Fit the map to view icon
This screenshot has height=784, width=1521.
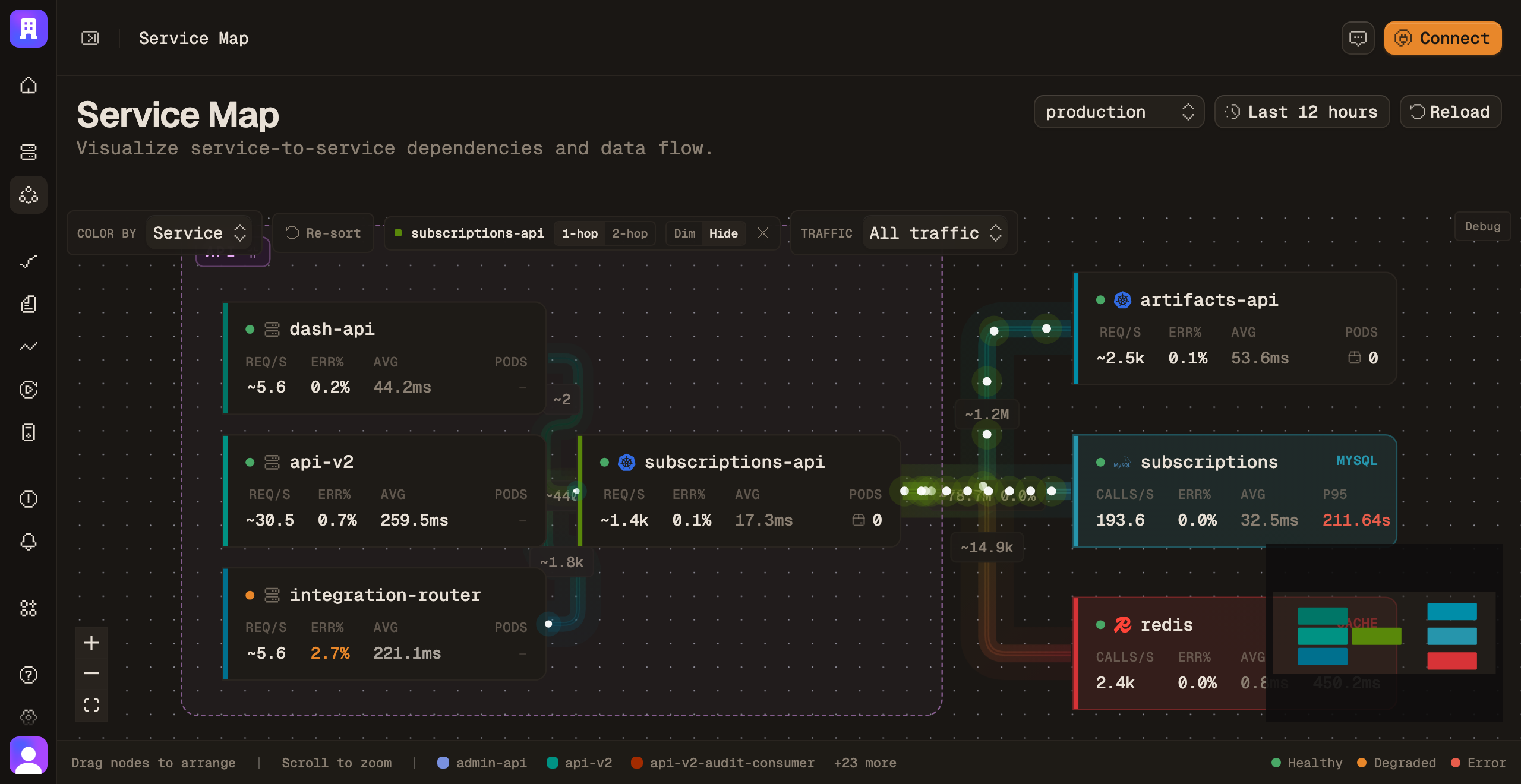coord(91,705)
